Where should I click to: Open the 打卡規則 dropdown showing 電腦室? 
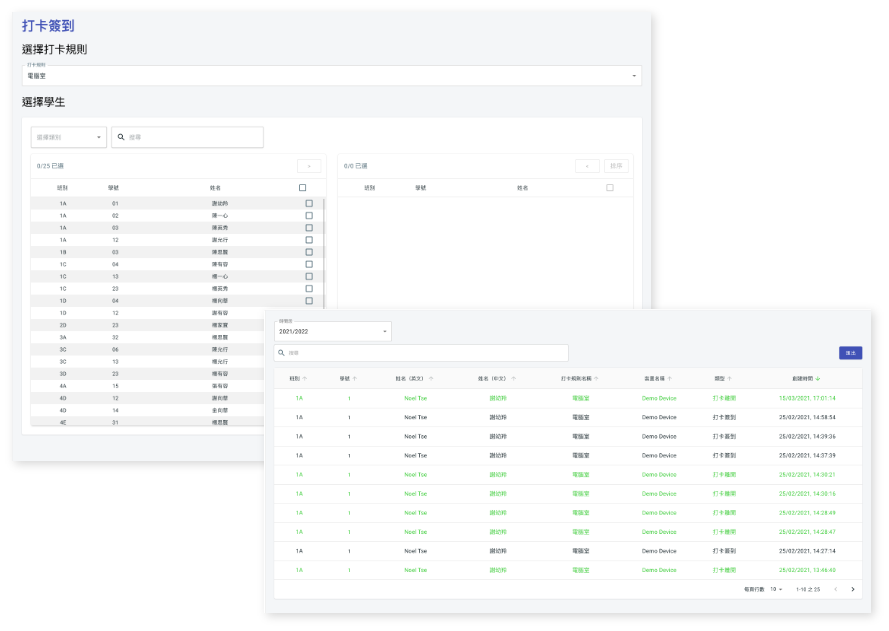click(x=331, y=76)
